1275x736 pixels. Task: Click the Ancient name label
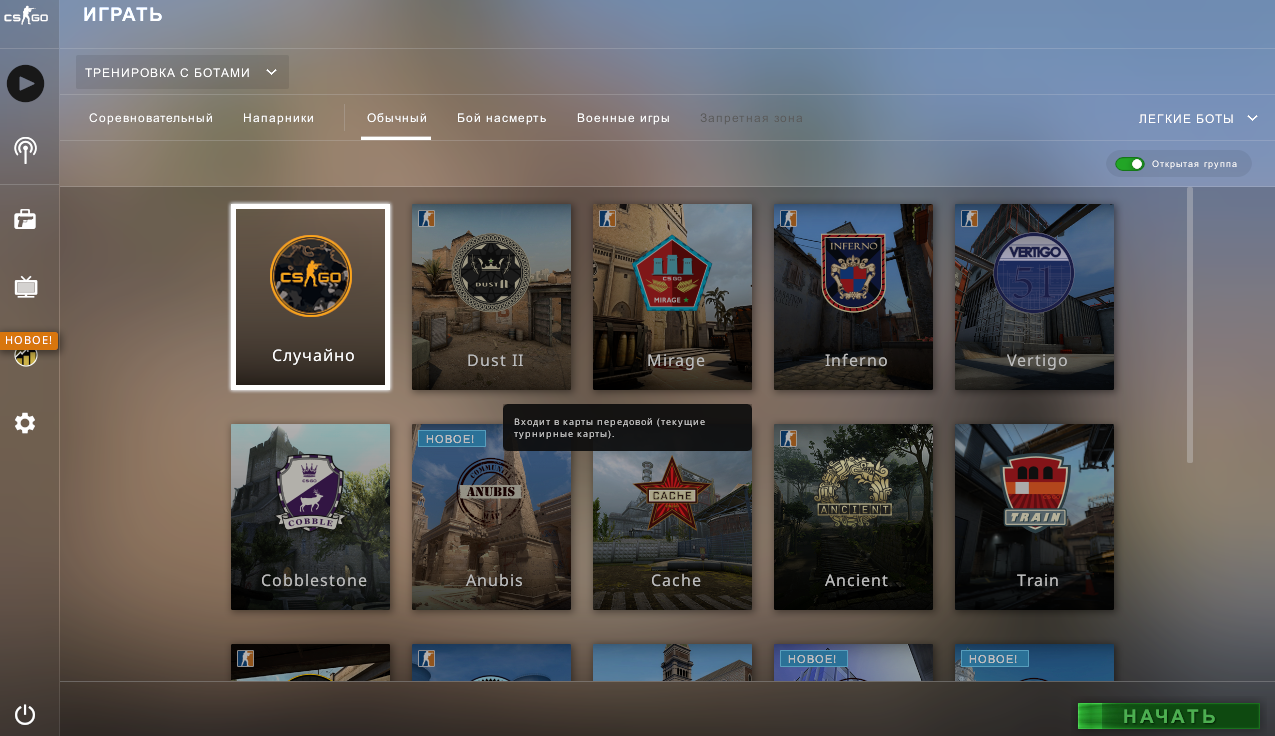856,580
